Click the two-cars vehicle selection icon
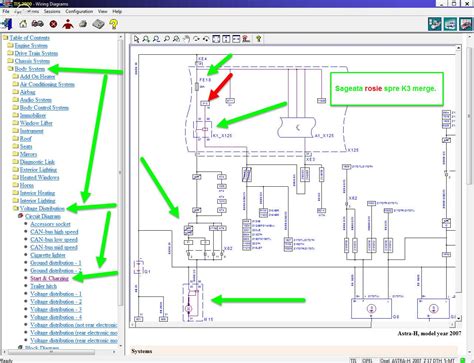 click(x=38, y=24)
